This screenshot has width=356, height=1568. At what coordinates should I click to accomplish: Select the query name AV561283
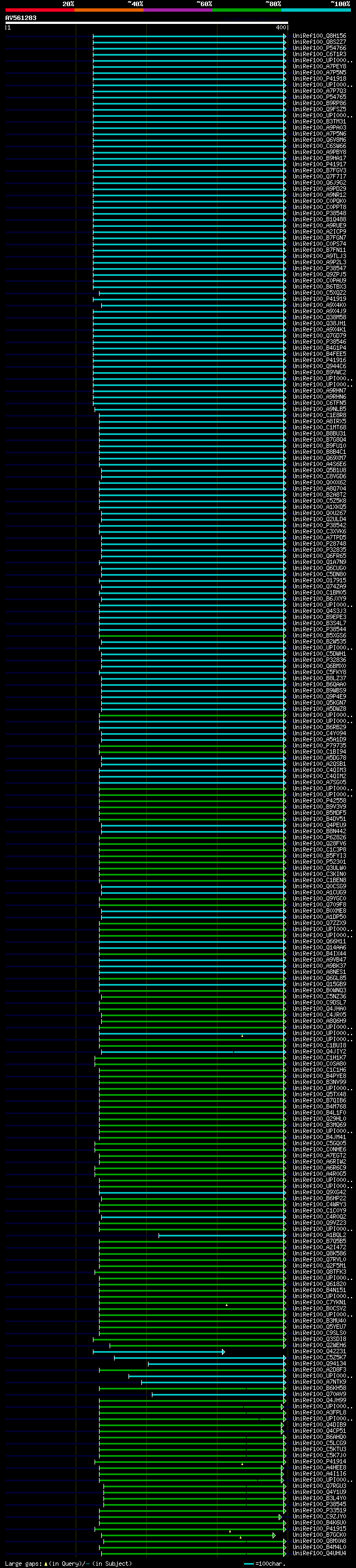[x=21, y=18]
